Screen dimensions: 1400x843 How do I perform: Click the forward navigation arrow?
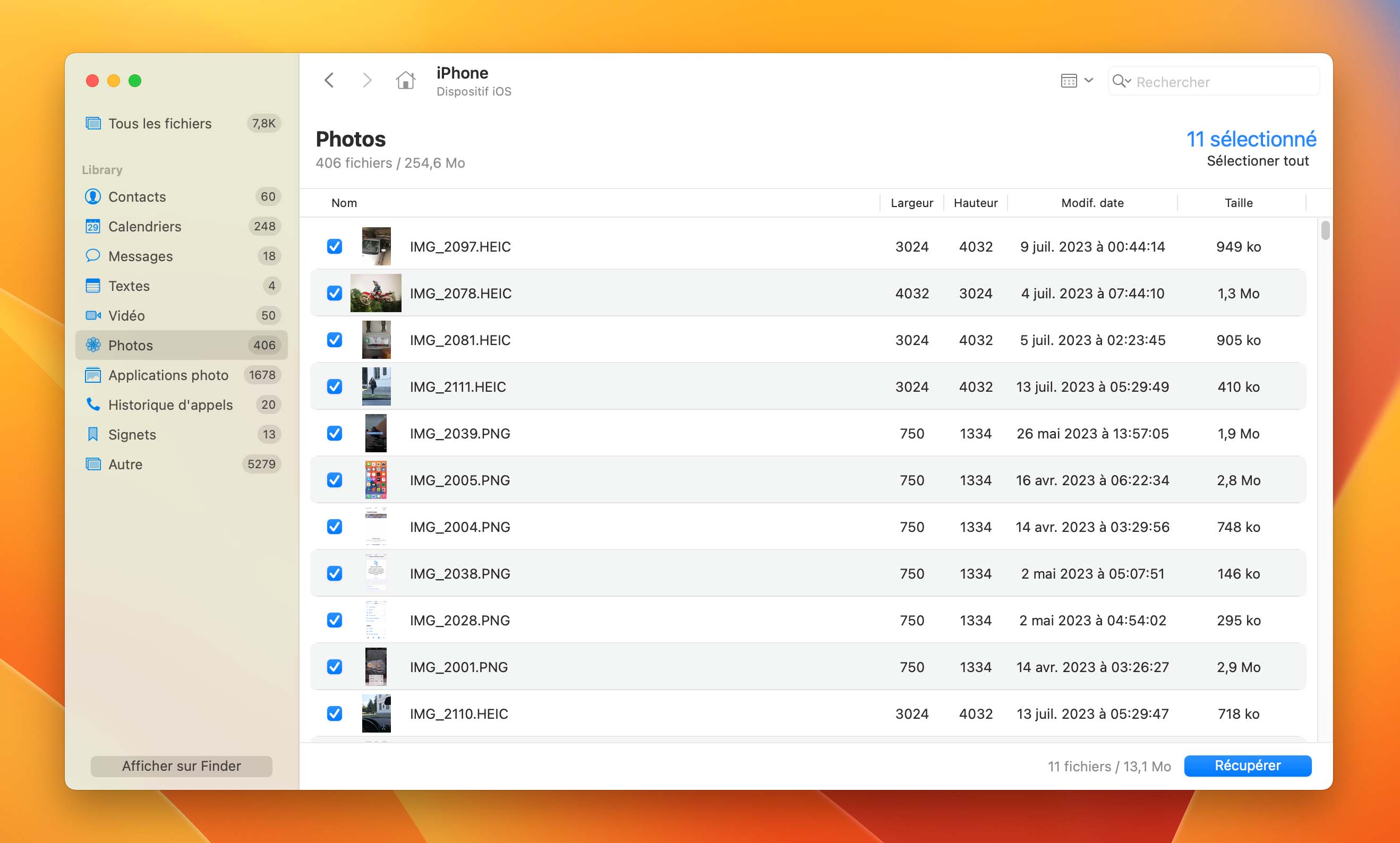coord(367,80)
